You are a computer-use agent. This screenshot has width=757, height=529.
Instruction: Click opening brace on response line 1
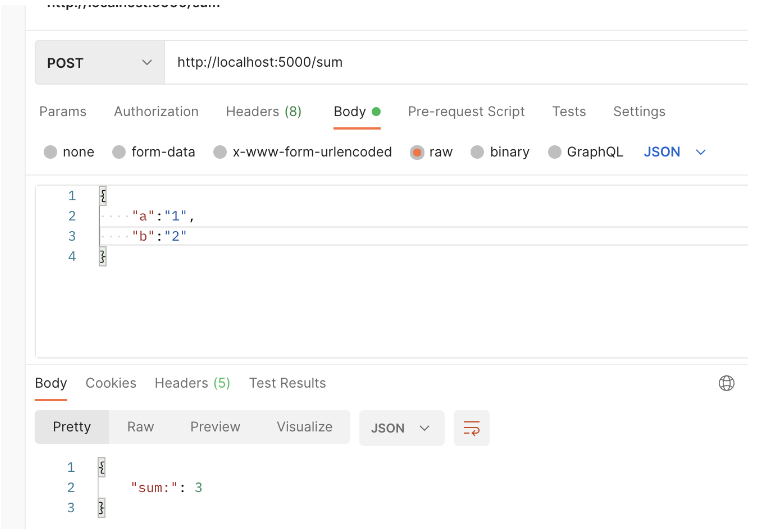click(x=101, y=467)
